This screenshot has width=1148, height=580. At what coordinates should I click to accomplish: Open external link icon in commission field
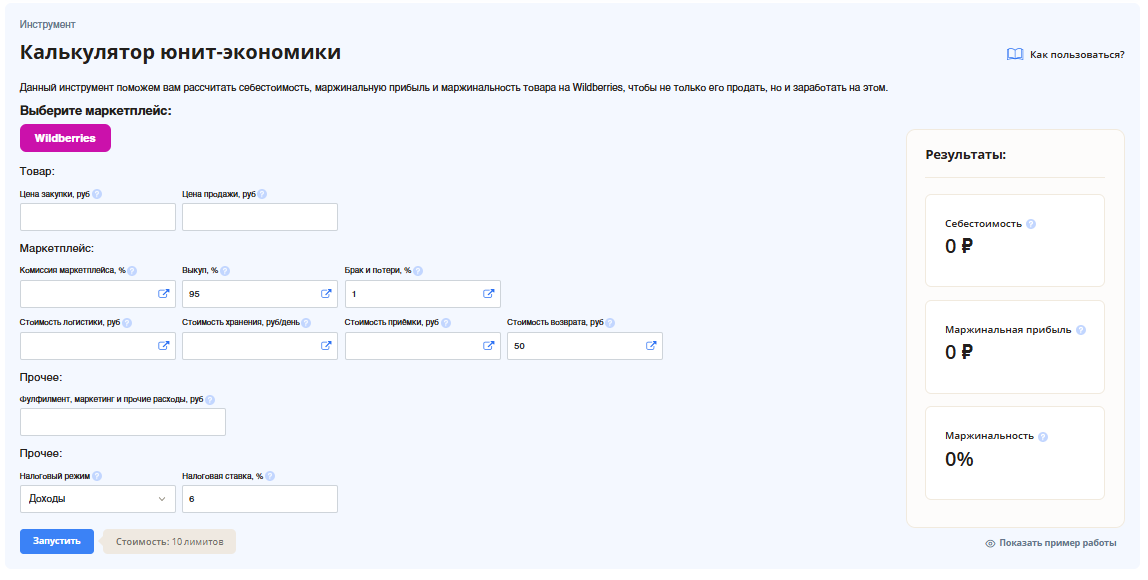pyautogui.click(x=163, y=294)
